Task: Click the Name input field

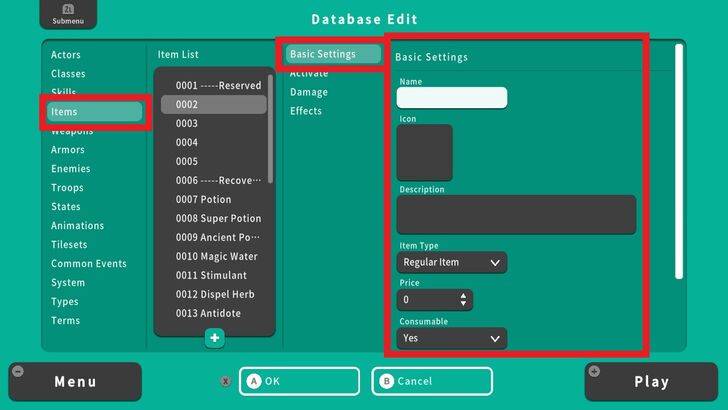Action: [451, 98]
